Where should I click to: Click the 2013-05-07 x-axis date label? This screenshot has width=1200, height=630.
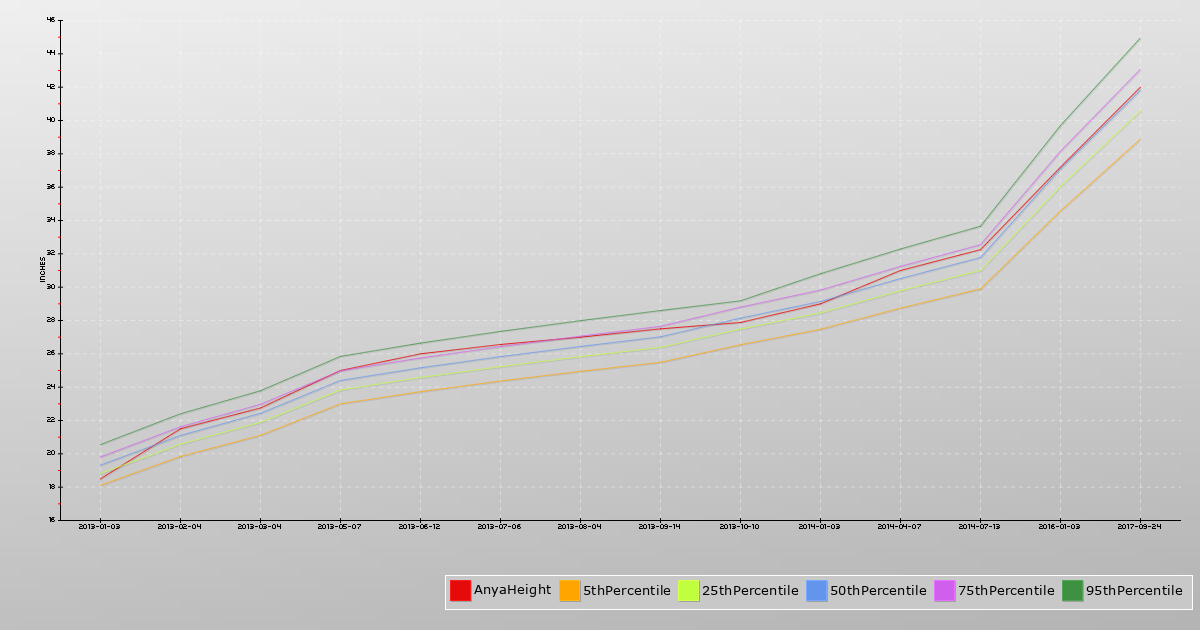340,526
